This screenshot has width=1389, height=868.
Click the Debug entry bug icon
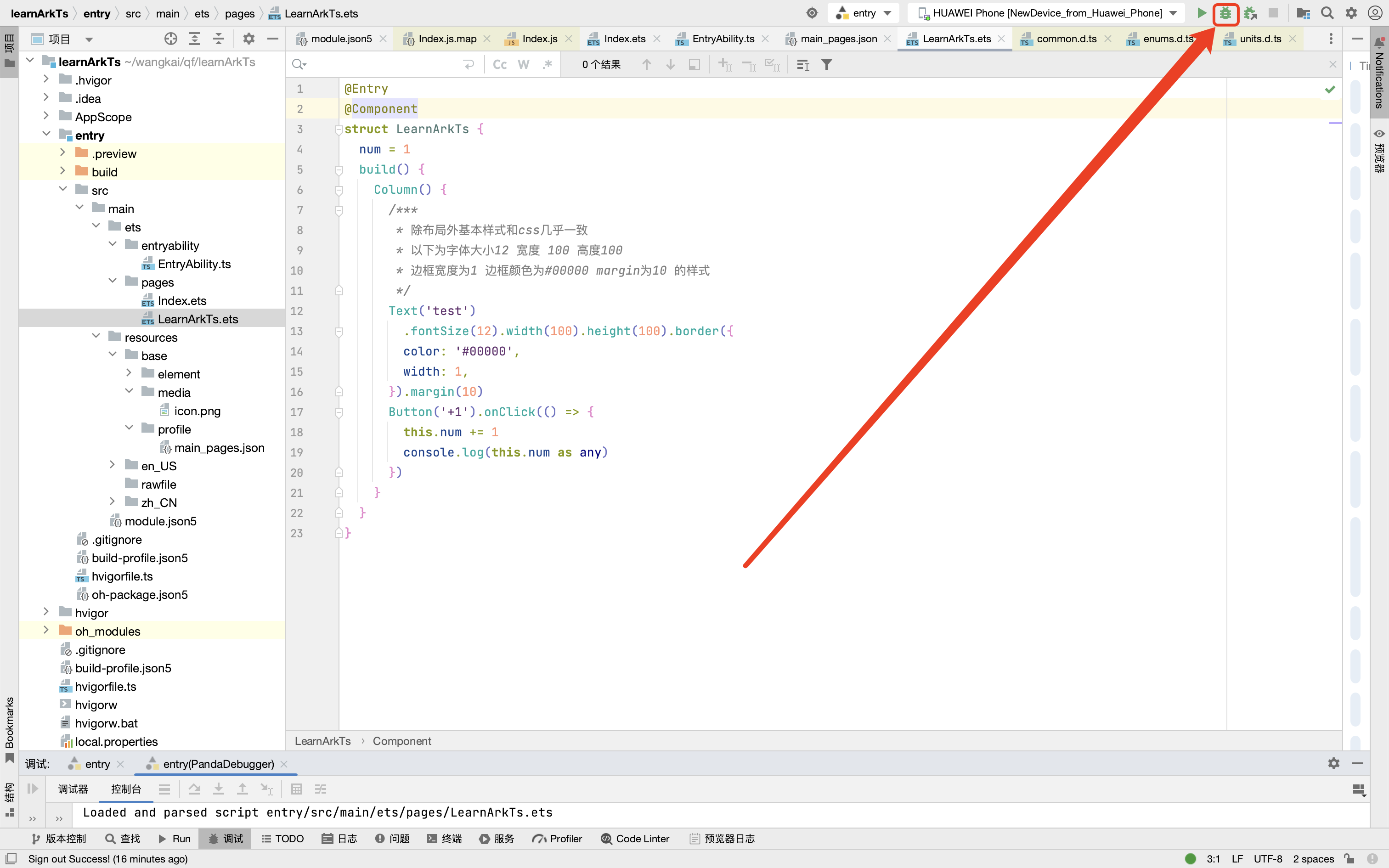(x=1225, y=13)
